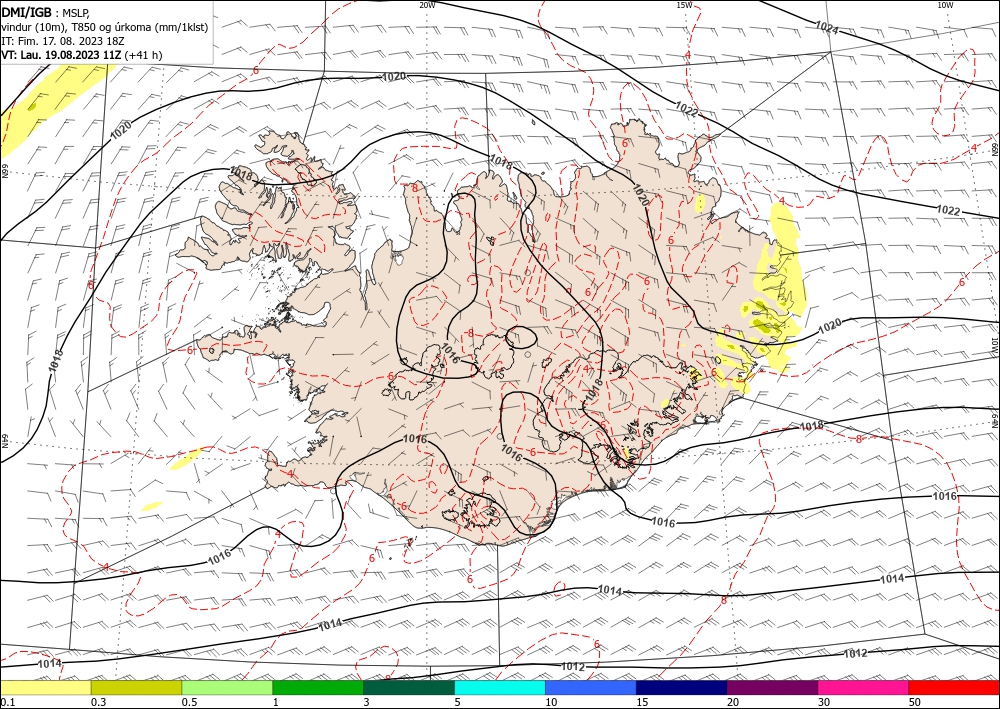
Task: Select the red 50+ legend swatch
Action: point(954,687)
